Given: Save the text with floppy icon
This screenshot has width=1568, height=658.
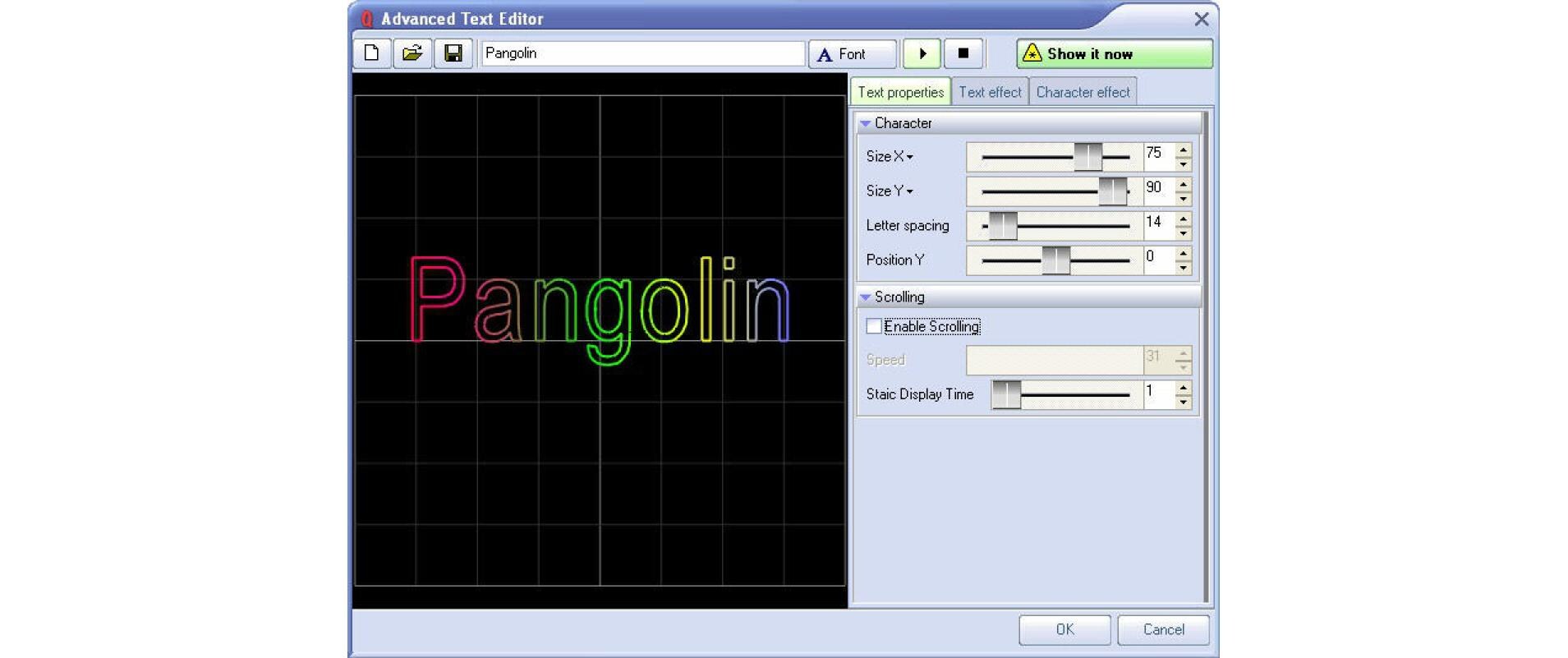Looking at the screenshot, I should (453, 53).
